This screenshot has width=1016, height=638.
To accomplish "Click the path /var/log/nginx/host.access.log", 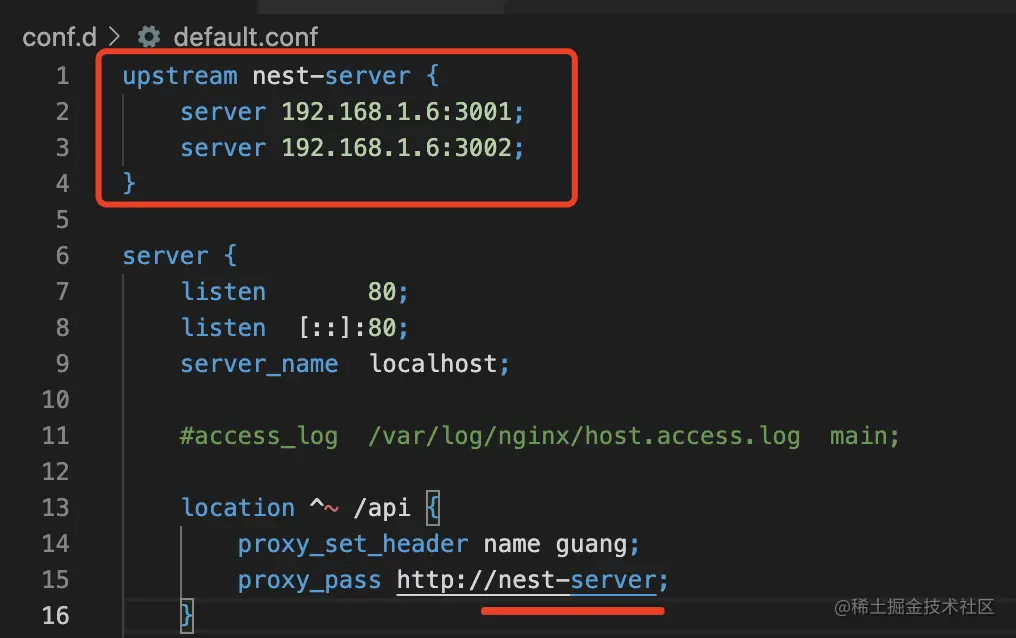I will 584,436.
